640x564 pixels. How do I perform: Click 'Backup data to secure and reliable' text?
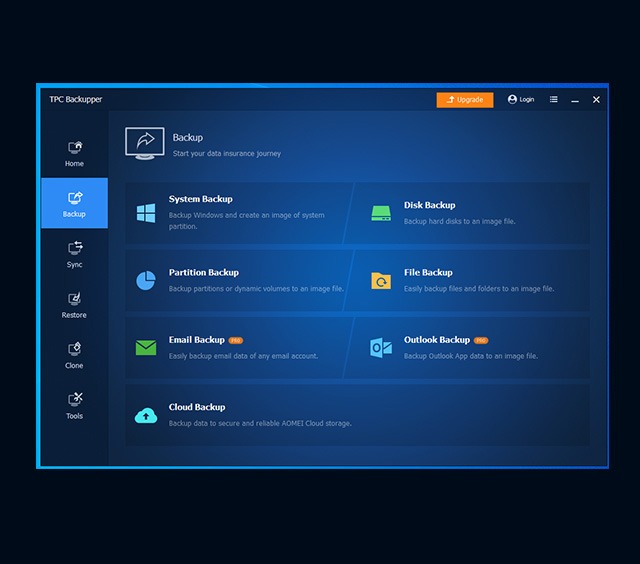[260, 423]
